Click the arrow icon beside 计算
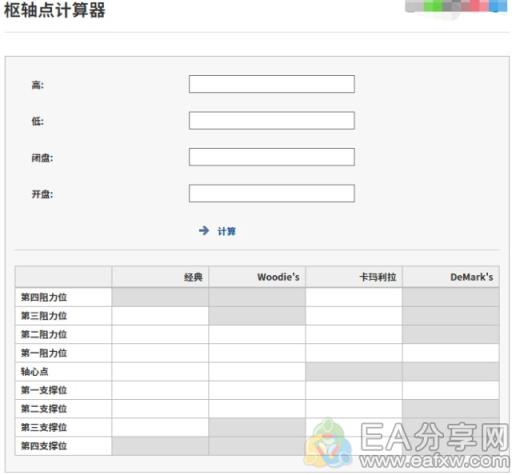Viewport: 512px width, 475px height. (x=204, y=230)
